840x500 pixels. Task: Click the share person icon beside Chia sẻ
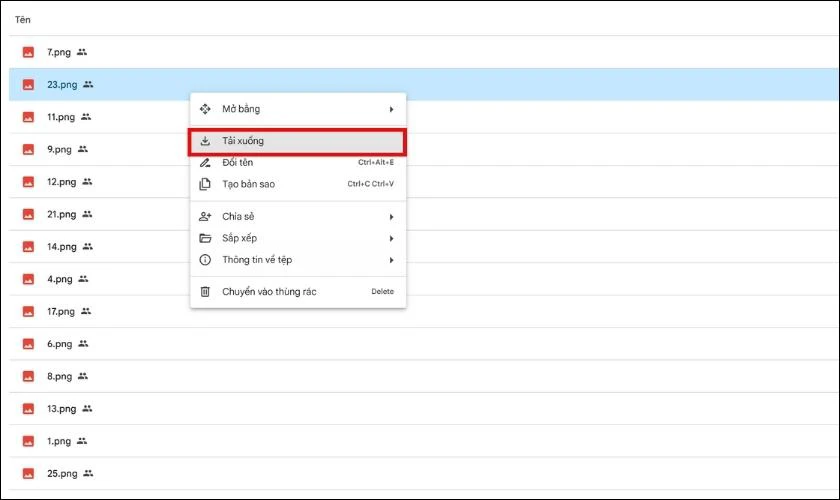[x=205, y=216]
